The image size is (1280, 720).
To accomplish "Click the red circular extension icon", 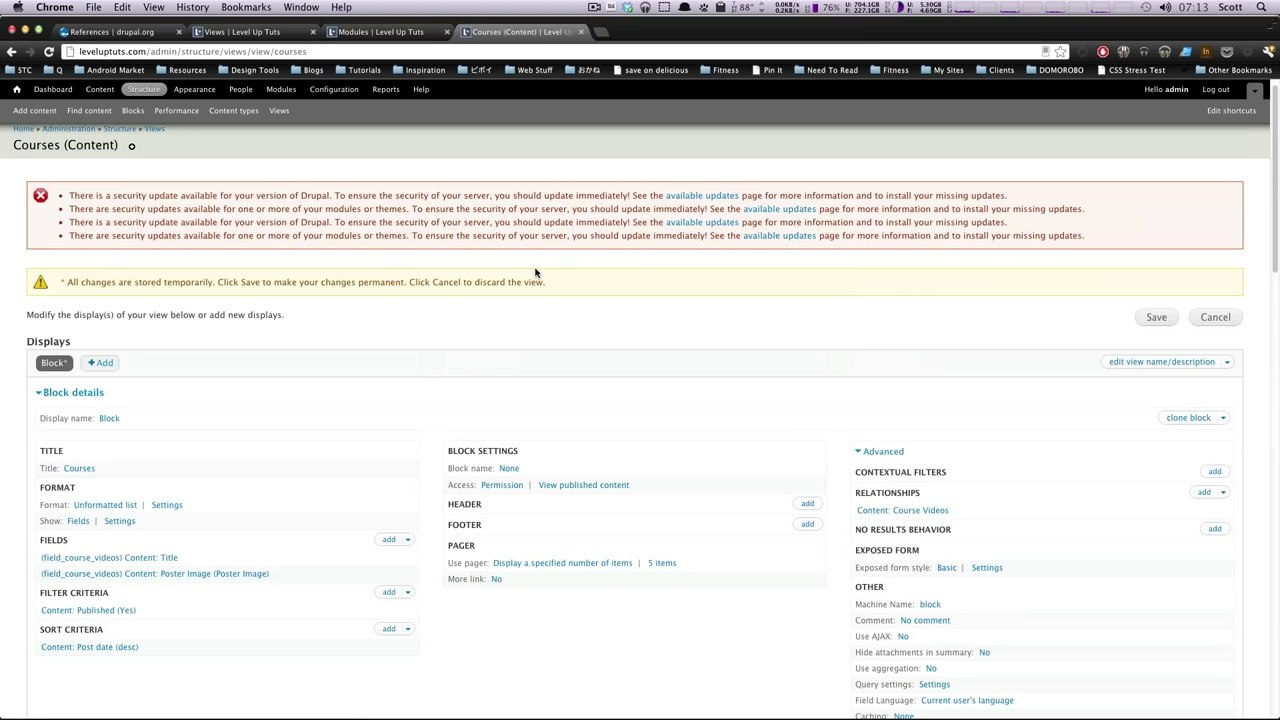I will [1103, 51].
